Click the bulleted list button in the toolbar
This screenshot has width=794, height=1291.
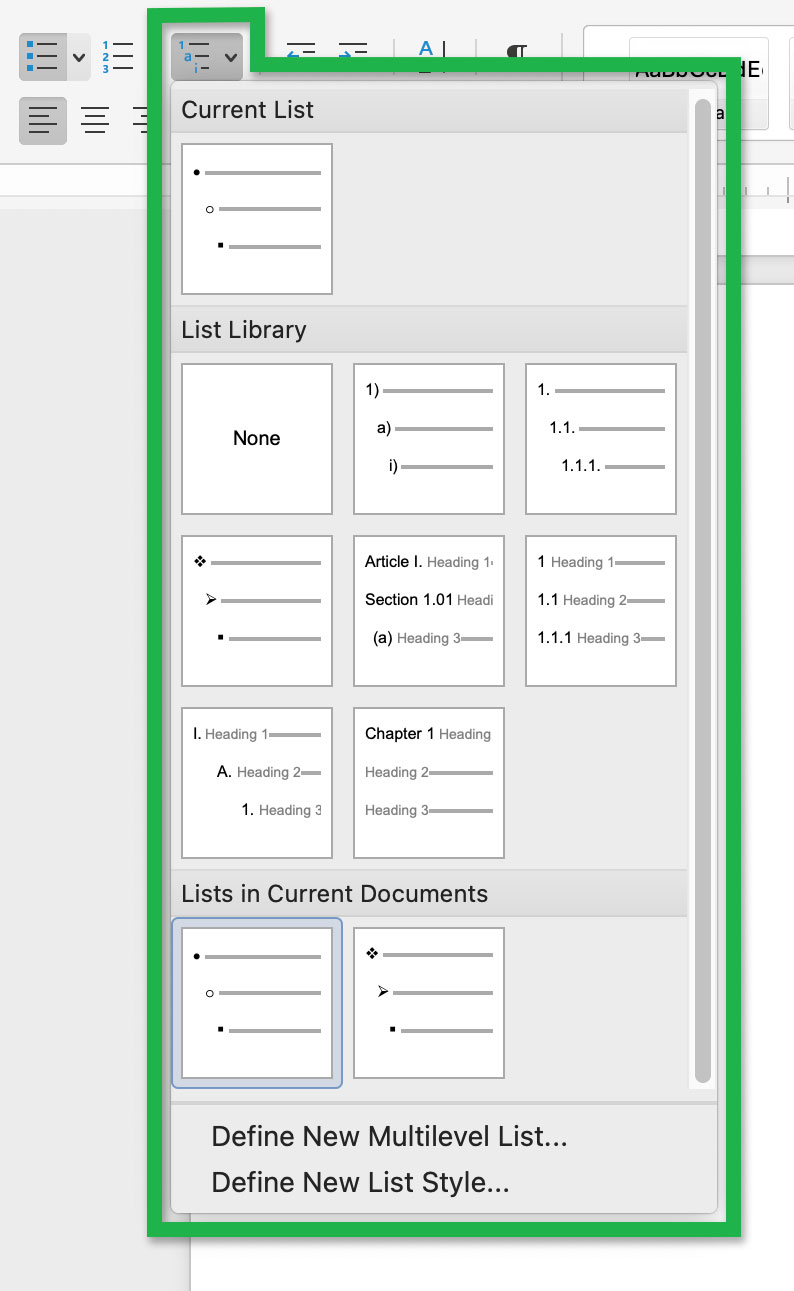(x=42, y=57)
